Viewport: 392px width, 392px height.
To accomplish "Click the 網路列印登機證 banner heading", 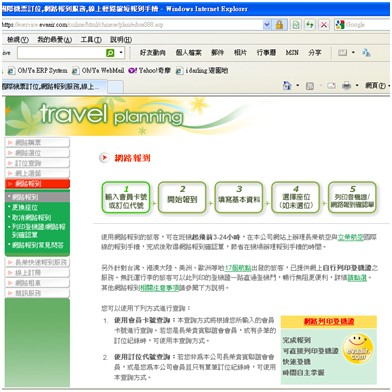I will coord(329,322).
